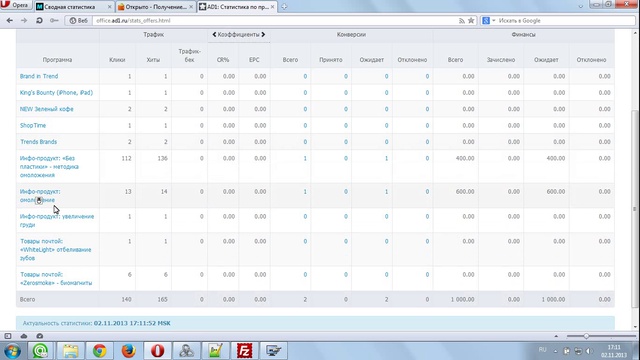Close the Открыто - Получение tab
640x360 pixels.
tap(191, 7)
